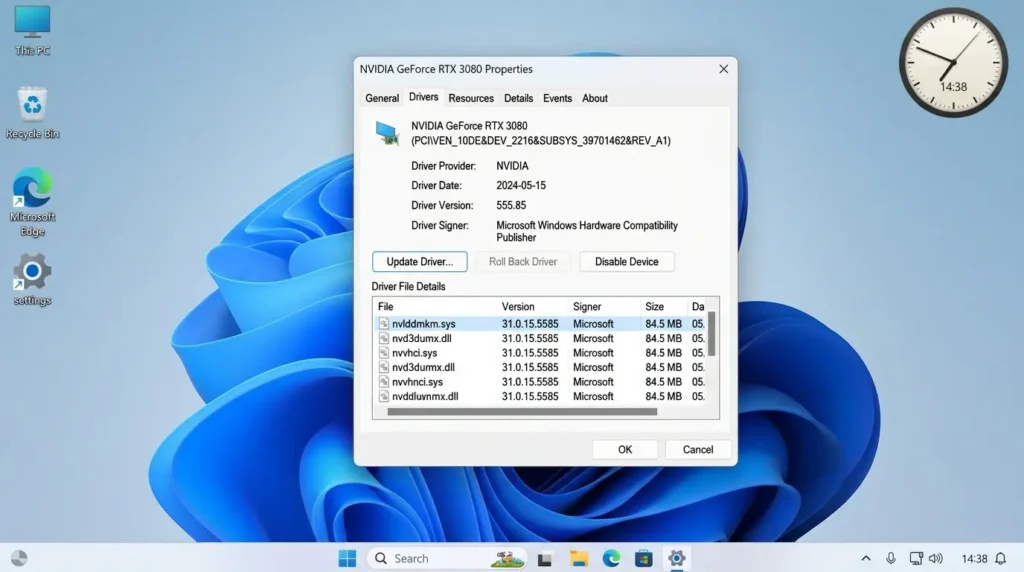Select the Drivers tab

[x=423, y=97]
